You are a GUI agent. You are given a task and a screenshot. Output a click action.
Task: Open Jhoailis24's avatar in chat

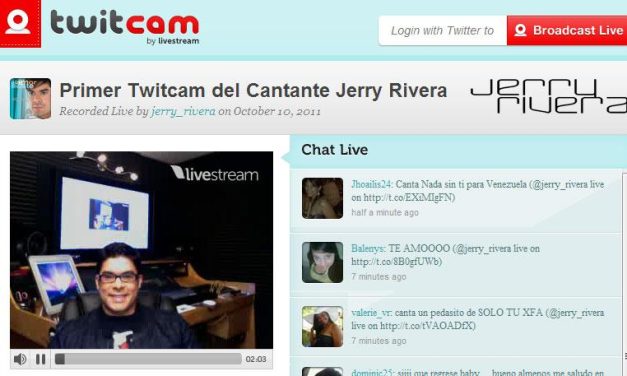click(x=322, y=198)
